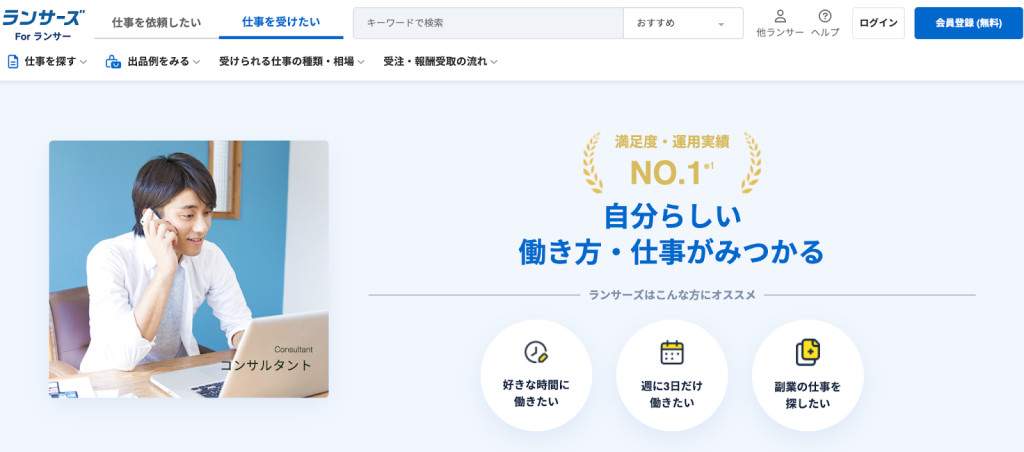Open the 他ランサー person icon

coord(780,16)
